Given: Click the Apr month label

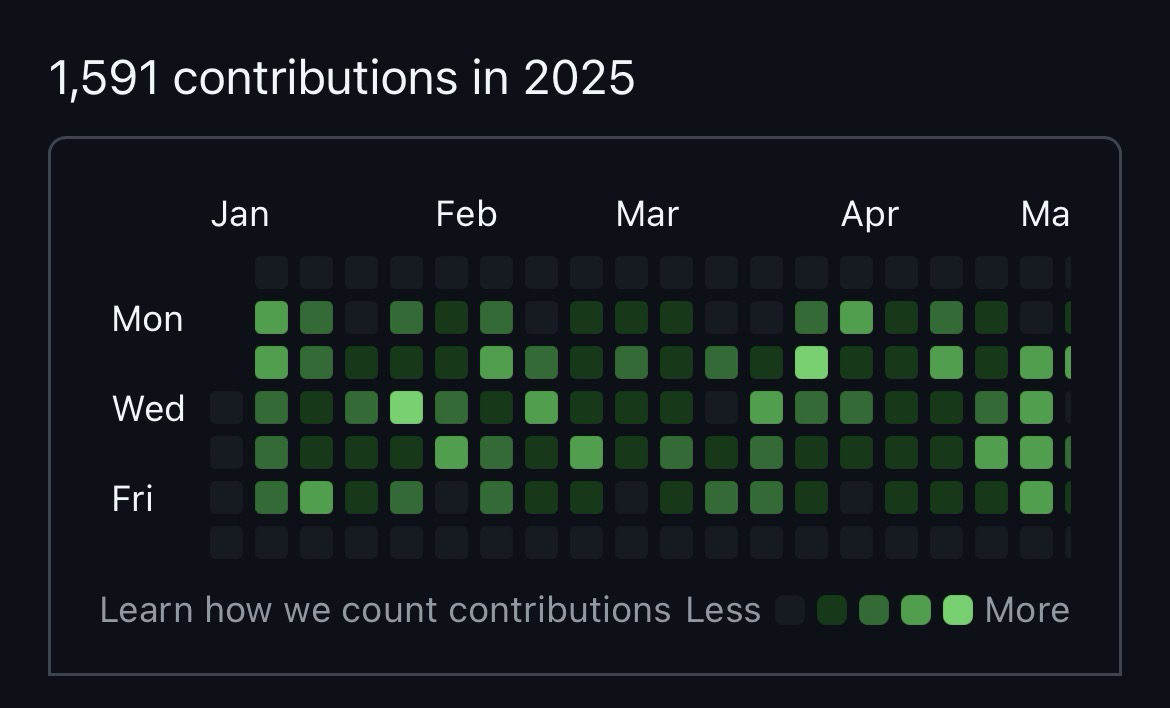Looking at the screenshot, I should pyautogui.click(x=869, y=214).
